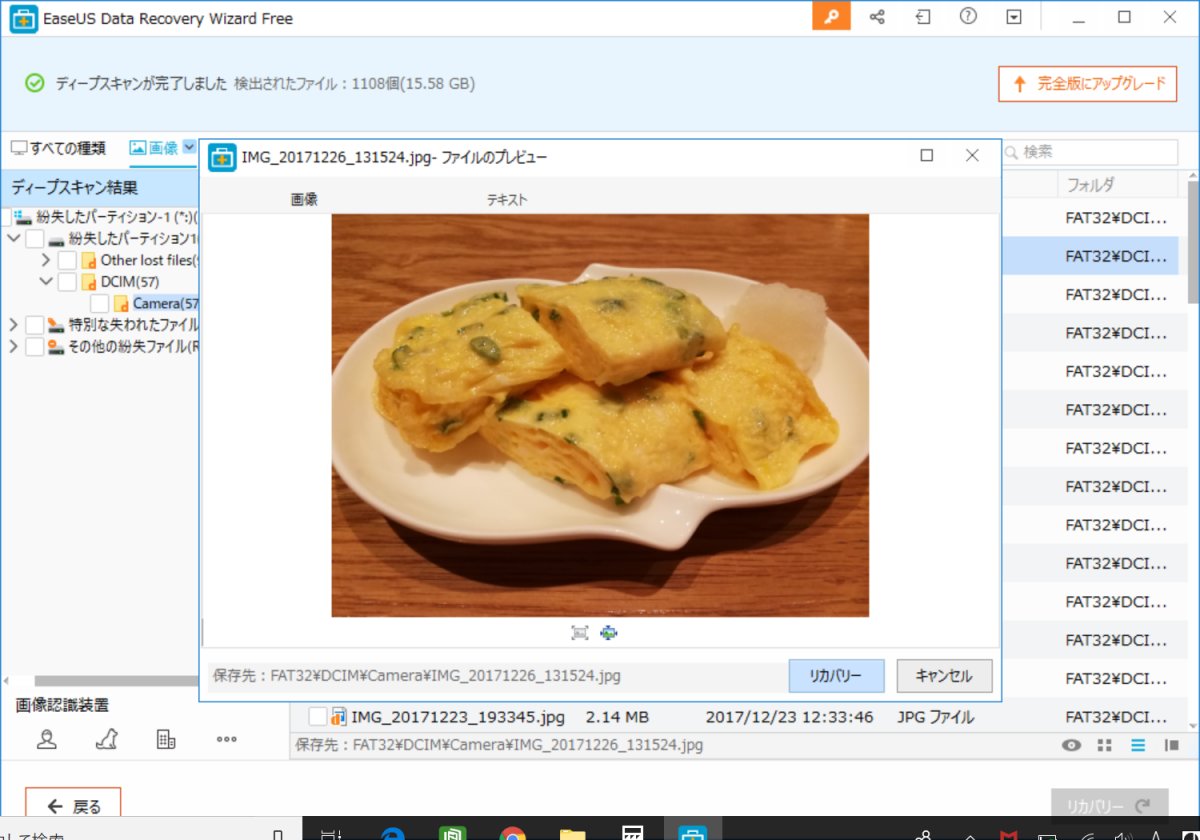Image resolution: width=1200 pixels, height=840 pixels.
Task: Click the orange key activation icon
Action: [830, 17]
